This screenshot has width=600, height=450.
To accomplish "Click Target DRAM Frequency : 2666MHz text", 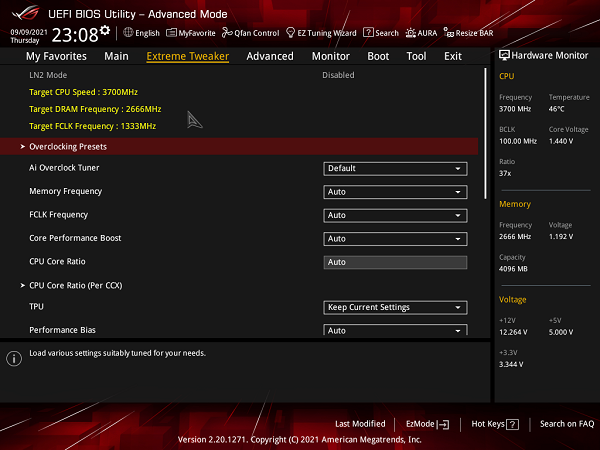I will point(95,109).
